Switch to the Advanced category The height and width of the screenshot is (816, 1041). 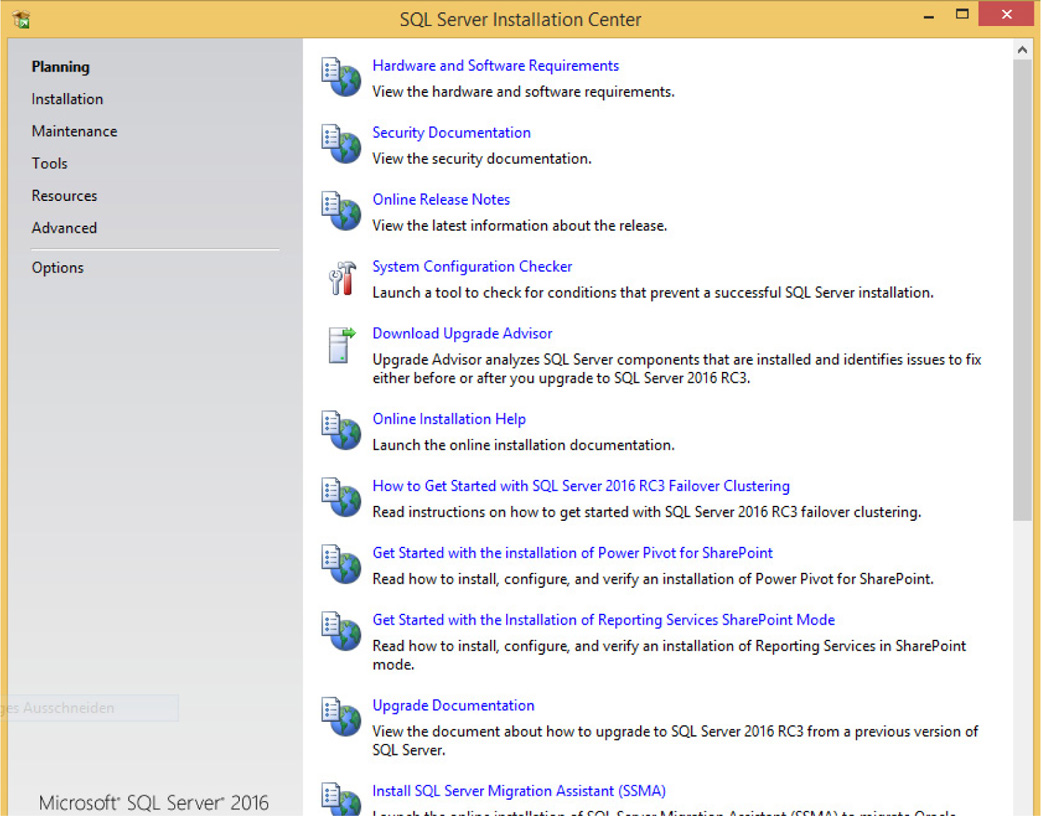point(64,228)
